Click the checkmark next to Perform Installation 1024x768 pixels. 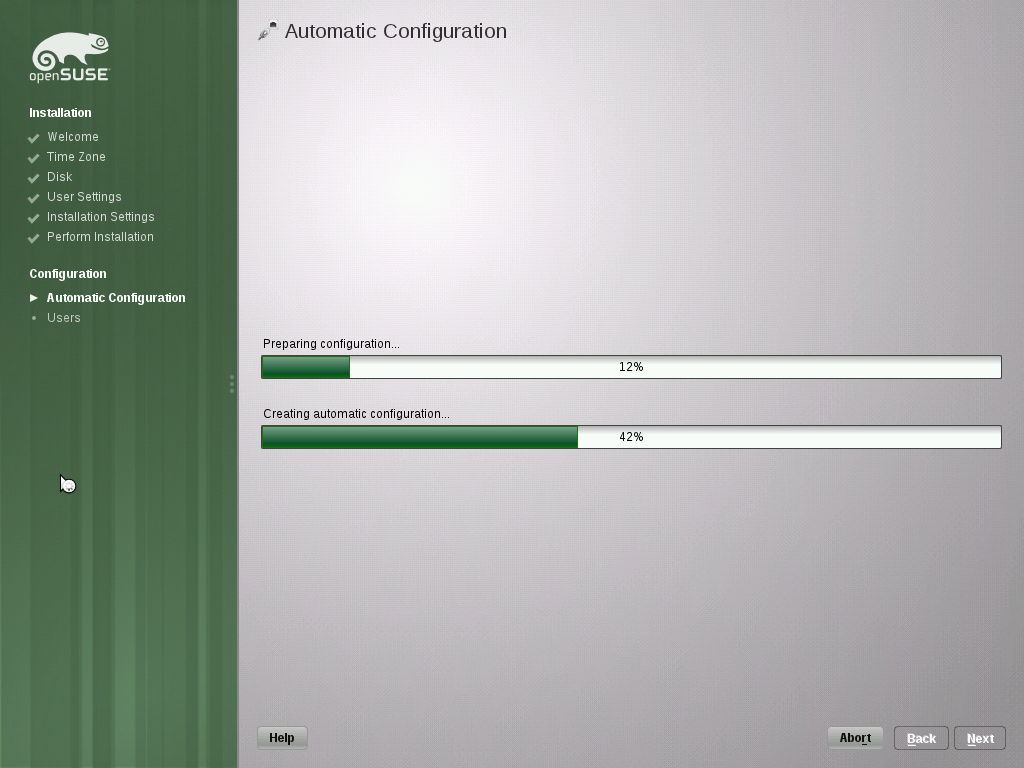tap(33, 237)
